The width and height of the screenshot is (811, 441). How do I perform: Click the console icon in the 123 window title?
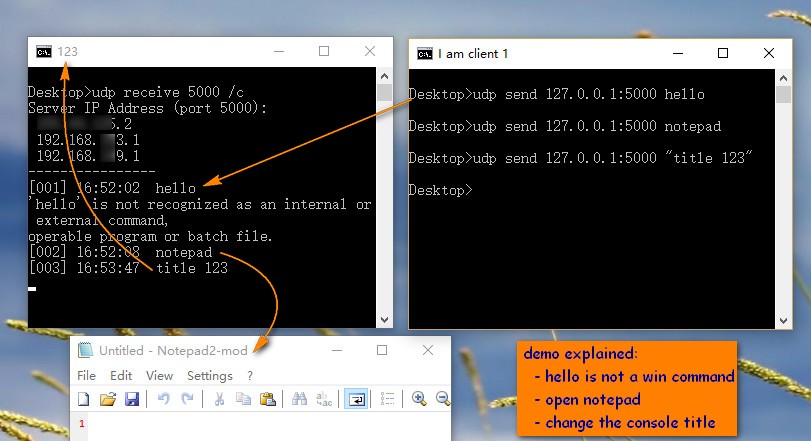(x=44, y=52)
